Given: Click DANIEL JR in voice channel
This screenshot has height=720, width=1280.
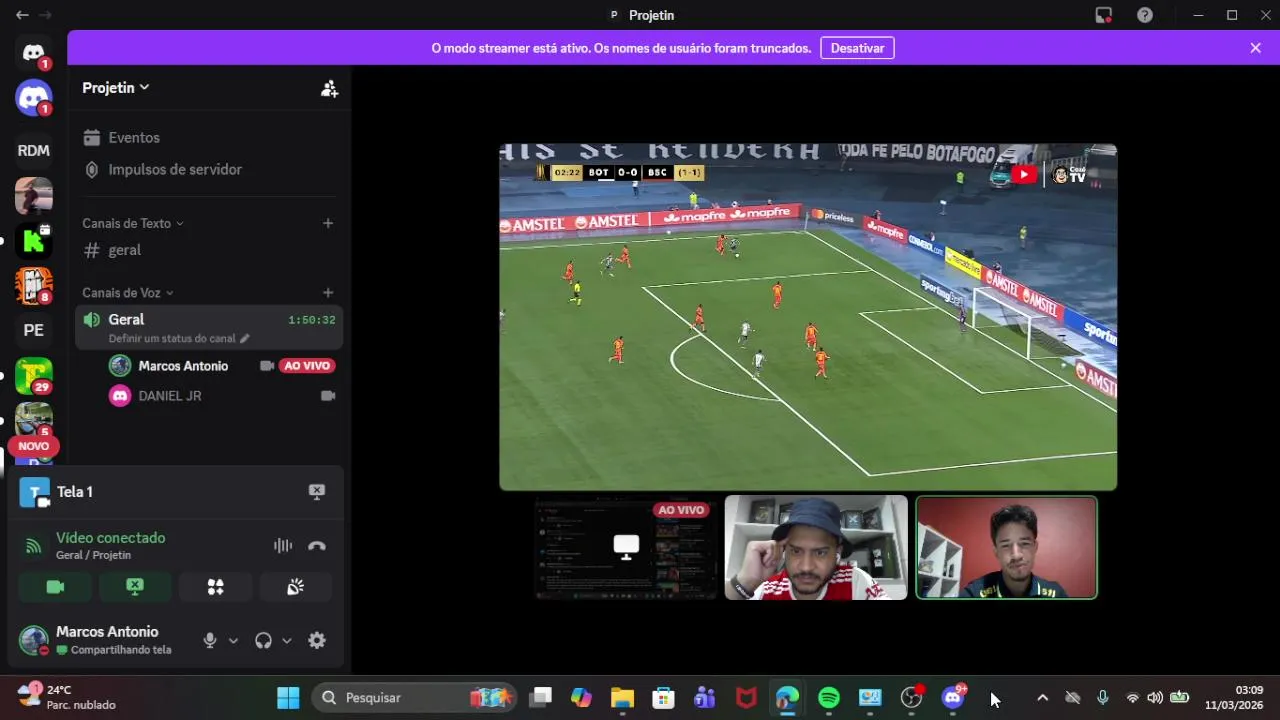Looking at the screenshot, I should tap(170, 396).
